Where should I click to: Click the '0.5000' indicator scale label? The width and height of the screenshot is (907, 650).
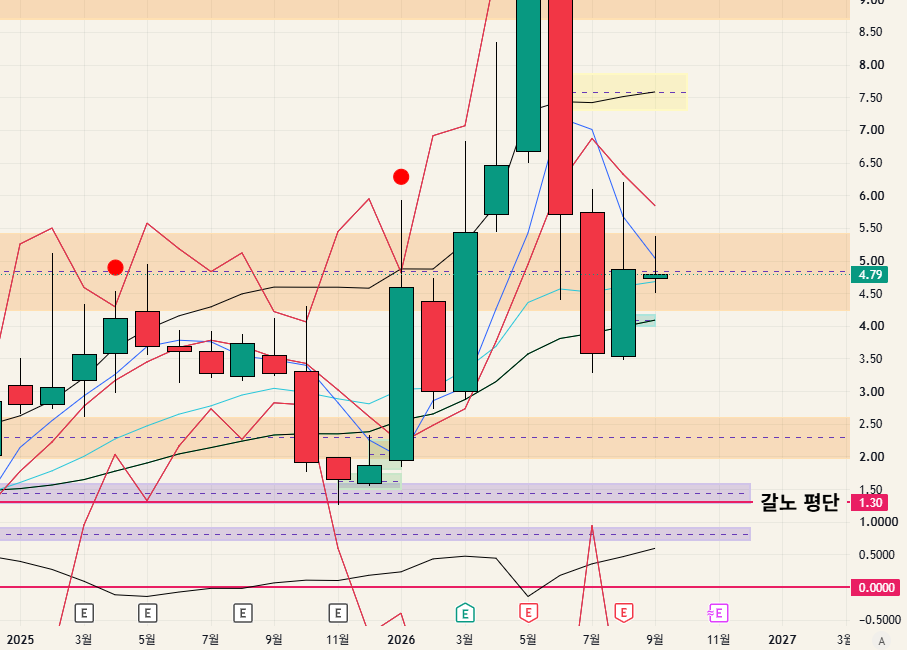[x=878, y=555]
